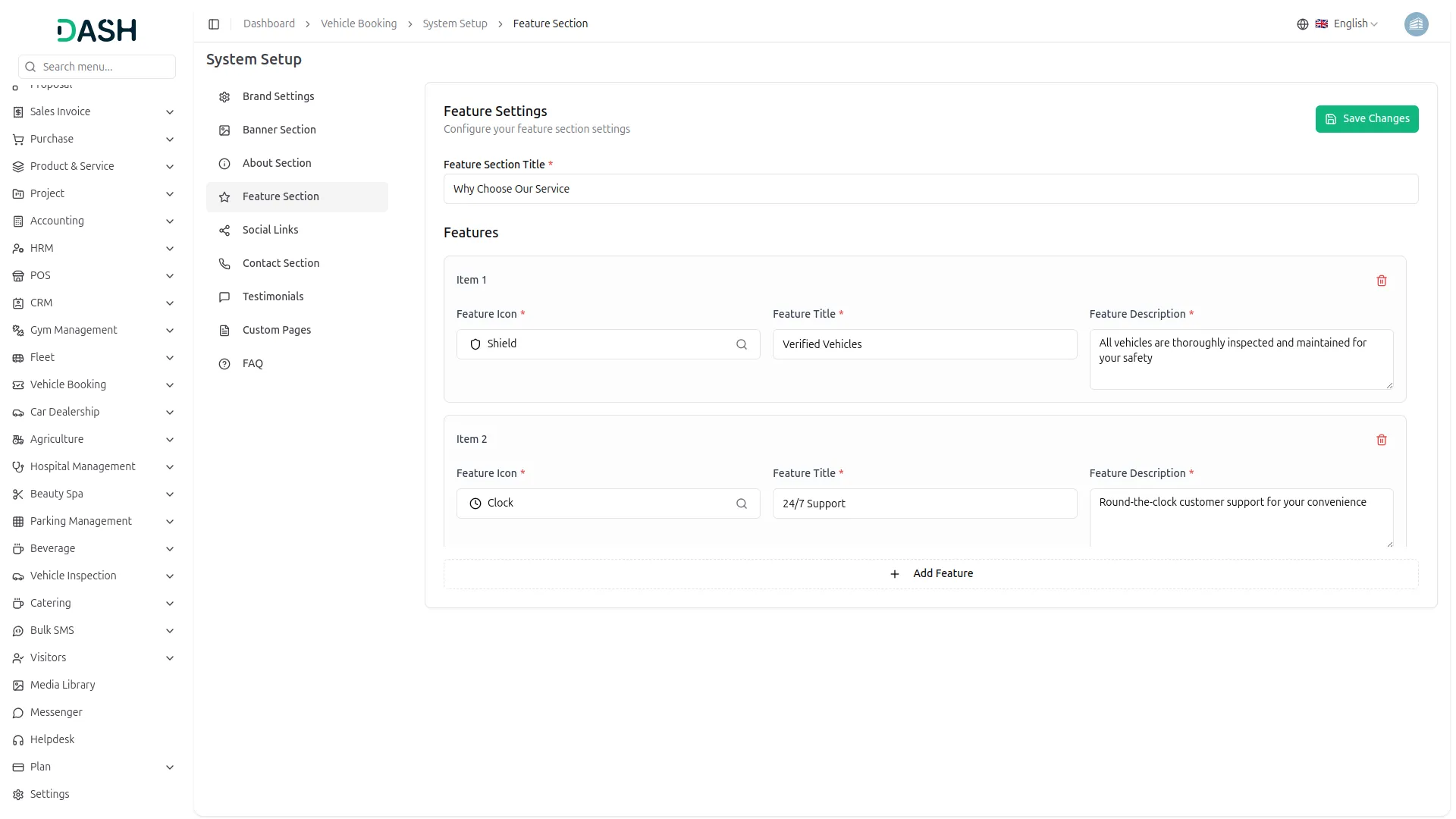Click the globe language icon
Viewport: 1456px width, 819px height.
[x=1302, y=24]
